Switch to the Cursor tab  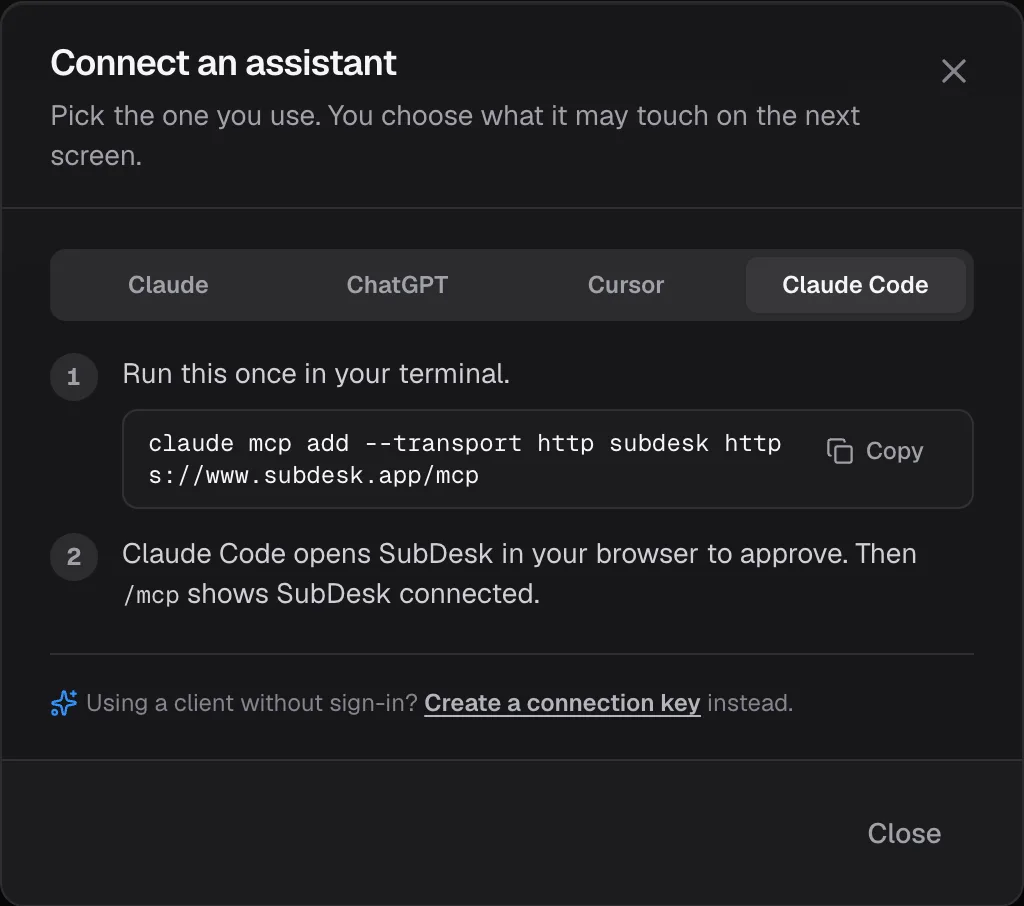626,285
